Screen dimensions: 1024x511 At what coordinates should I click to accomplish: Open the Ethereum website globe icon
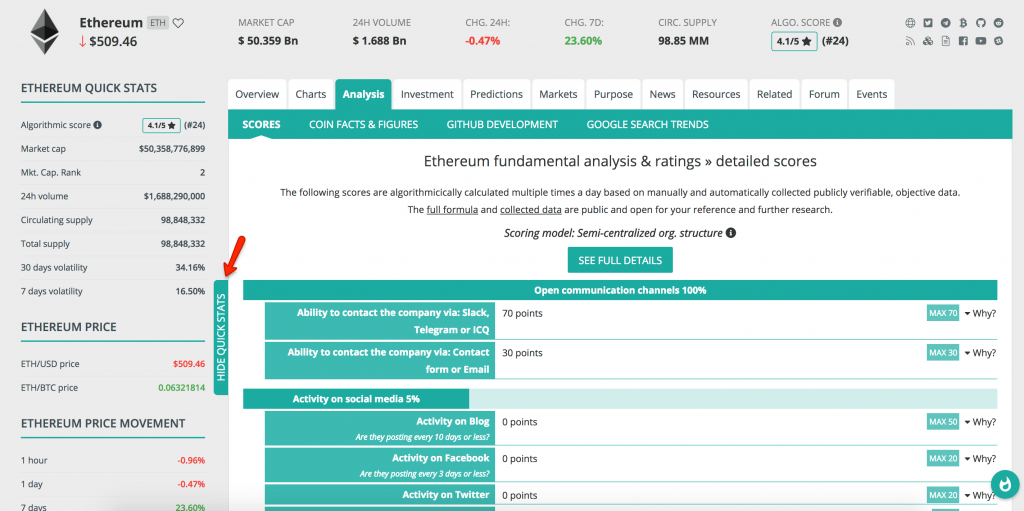pyautogui.click(x=910, y=23)
